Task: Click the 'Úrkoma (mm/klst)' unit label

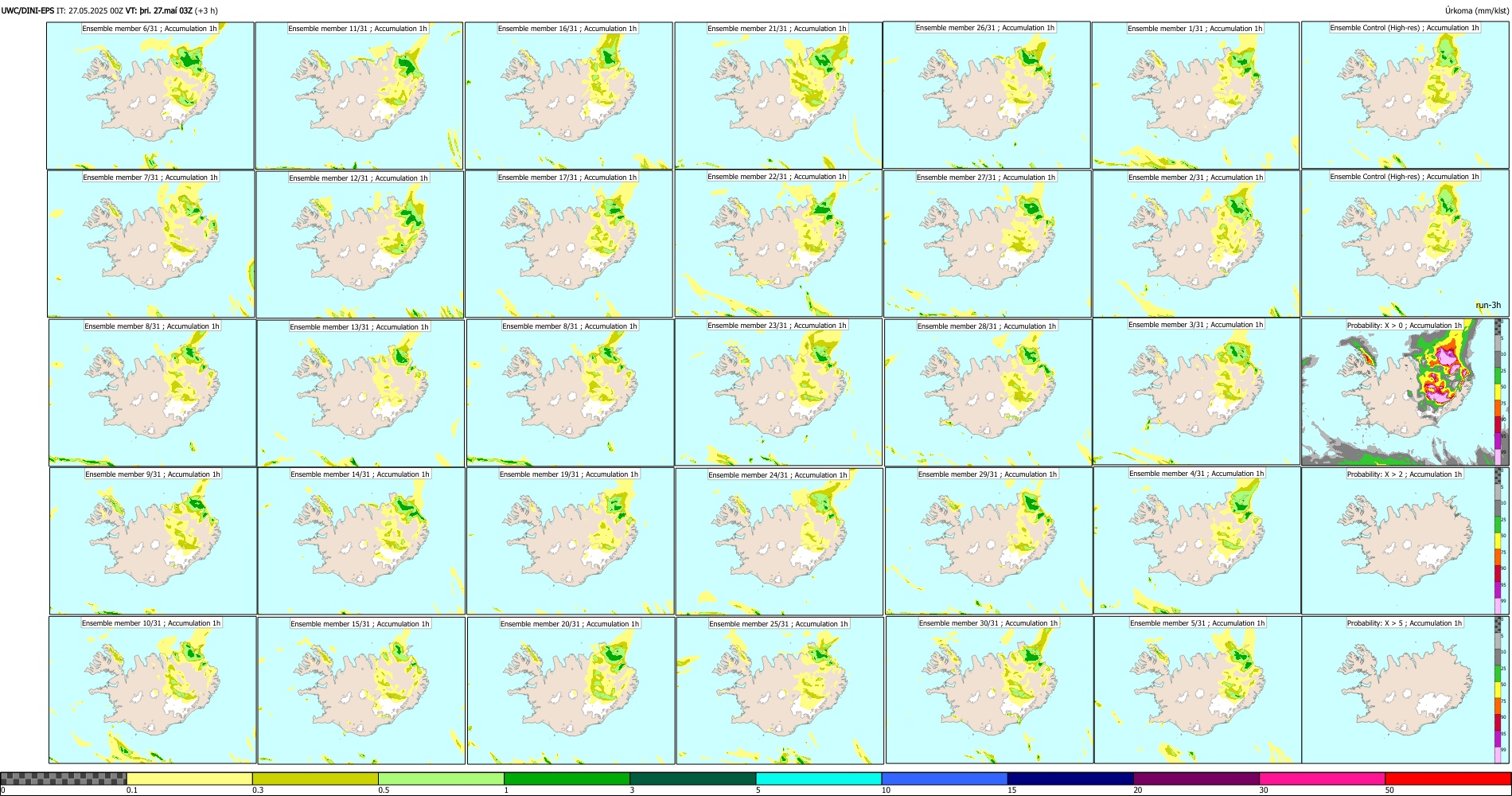Action: click(1476, 11)
